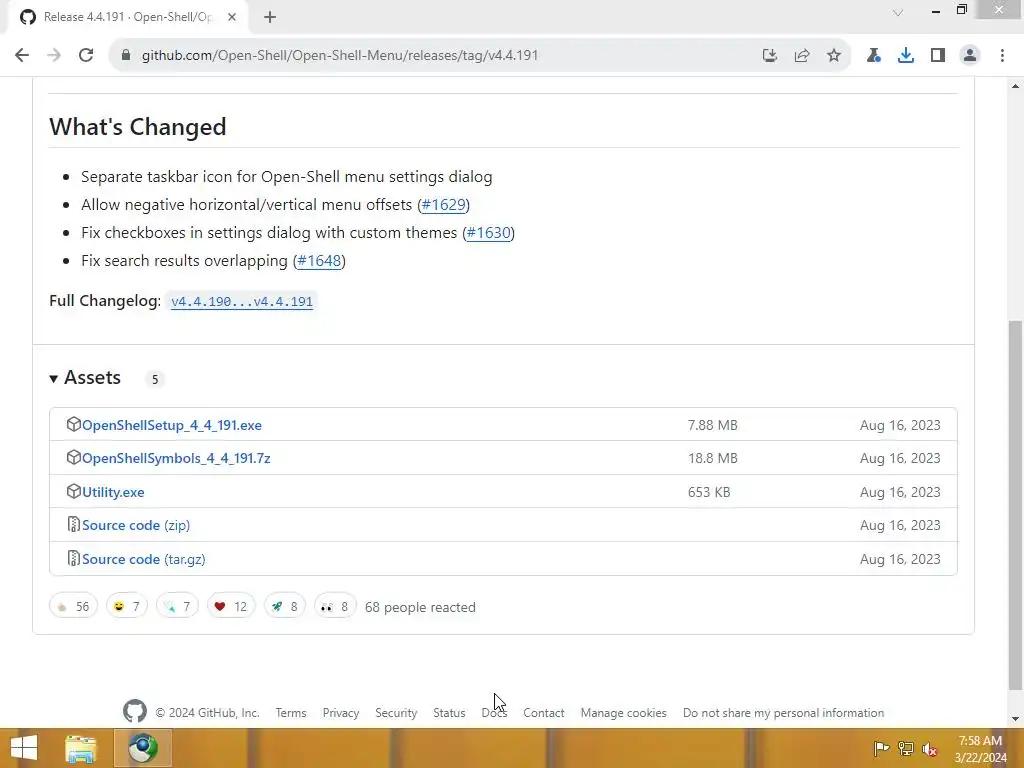Image resolution: width=1024 pixels, height=768 pixels.
Task: Download OpenShellSetup_4_4_191.exe
Action: coord(172,425)
